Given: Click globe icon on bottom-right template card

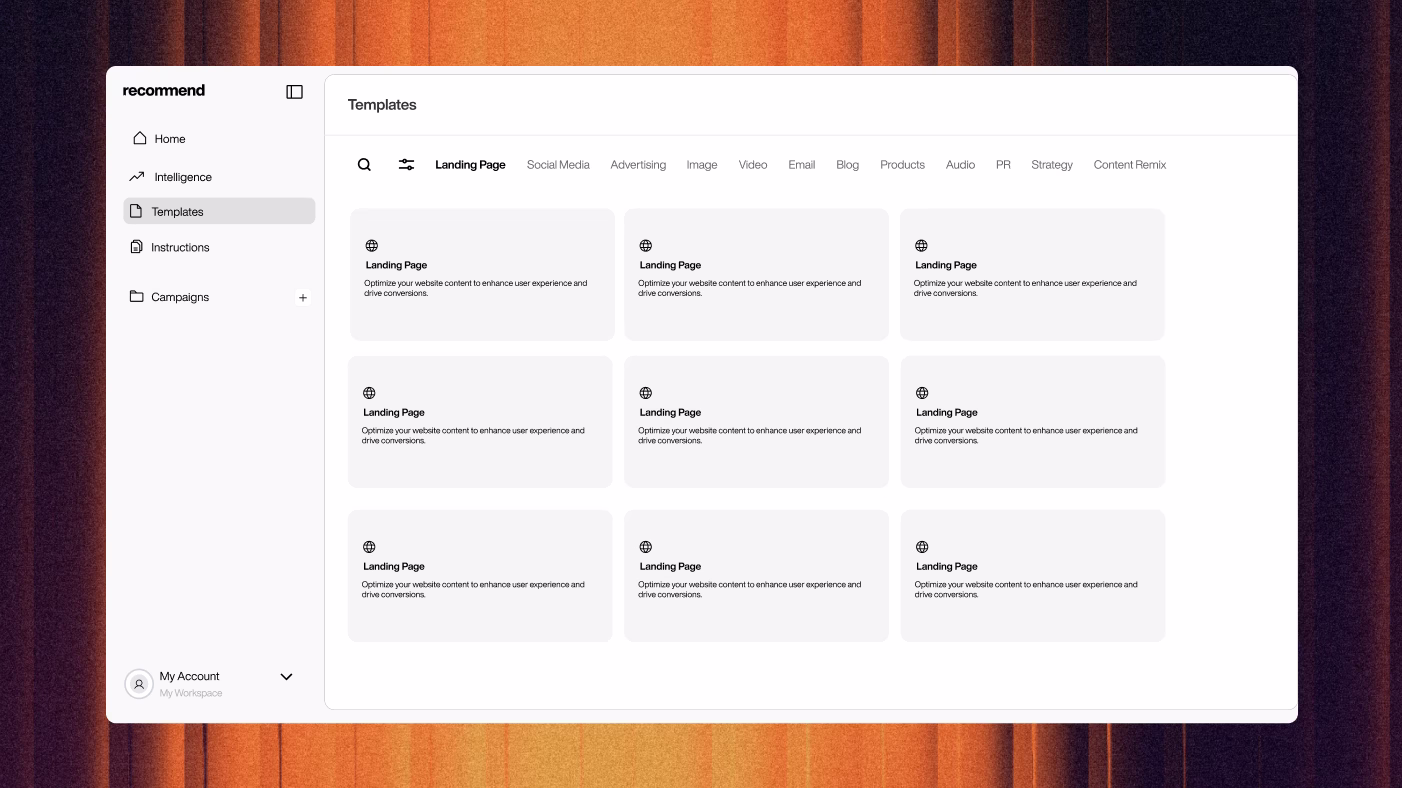Looking at the screenshot, I should pos(922,547).
